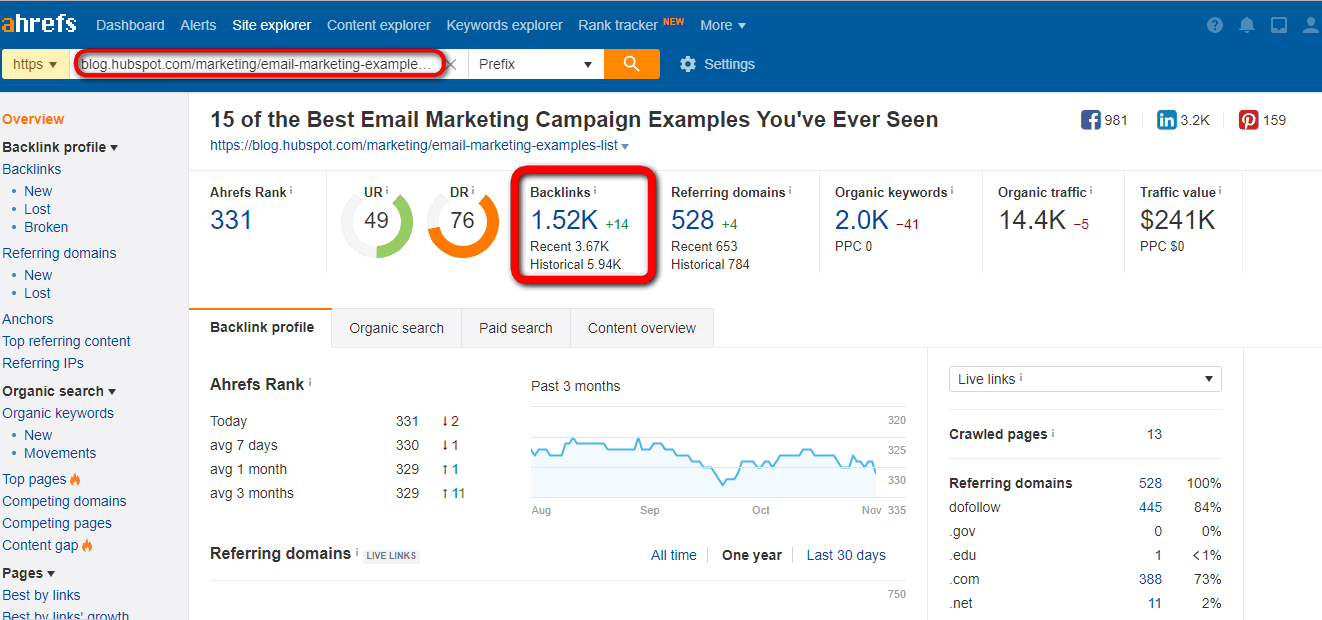Clear the URL field with the X icon
The width and height of the screenshot is (1322, 620).
pos(450,64)
